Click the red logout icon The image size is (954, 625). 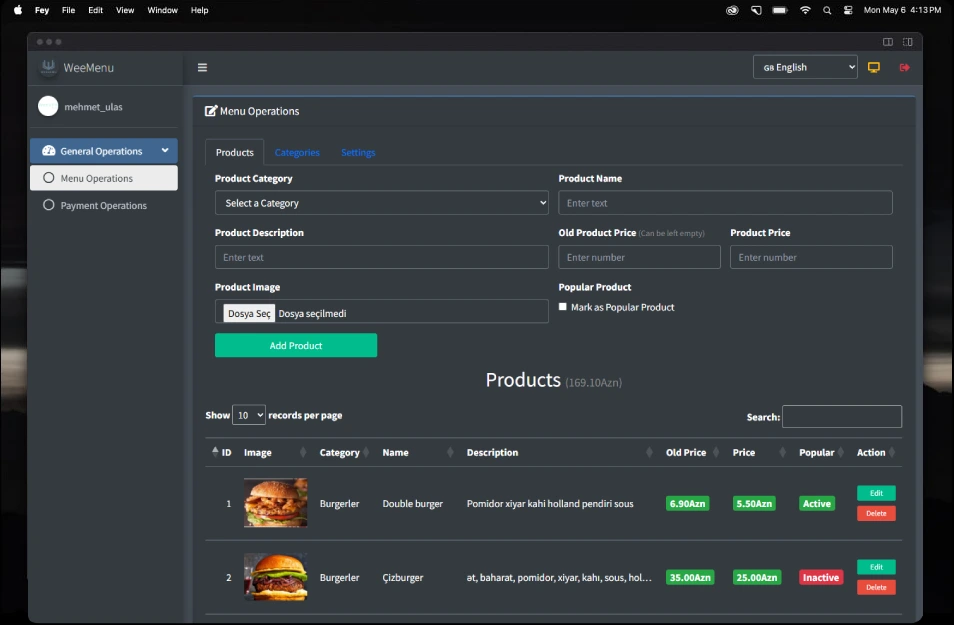click(x=905, y=68)
